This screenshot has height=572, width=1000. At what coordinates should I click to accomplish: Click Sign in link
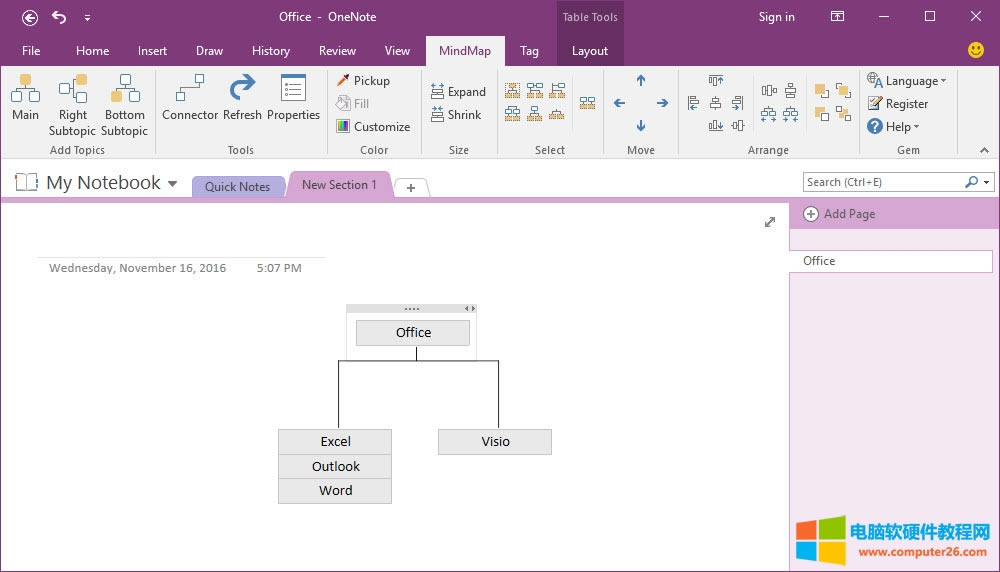click(776, 17)
